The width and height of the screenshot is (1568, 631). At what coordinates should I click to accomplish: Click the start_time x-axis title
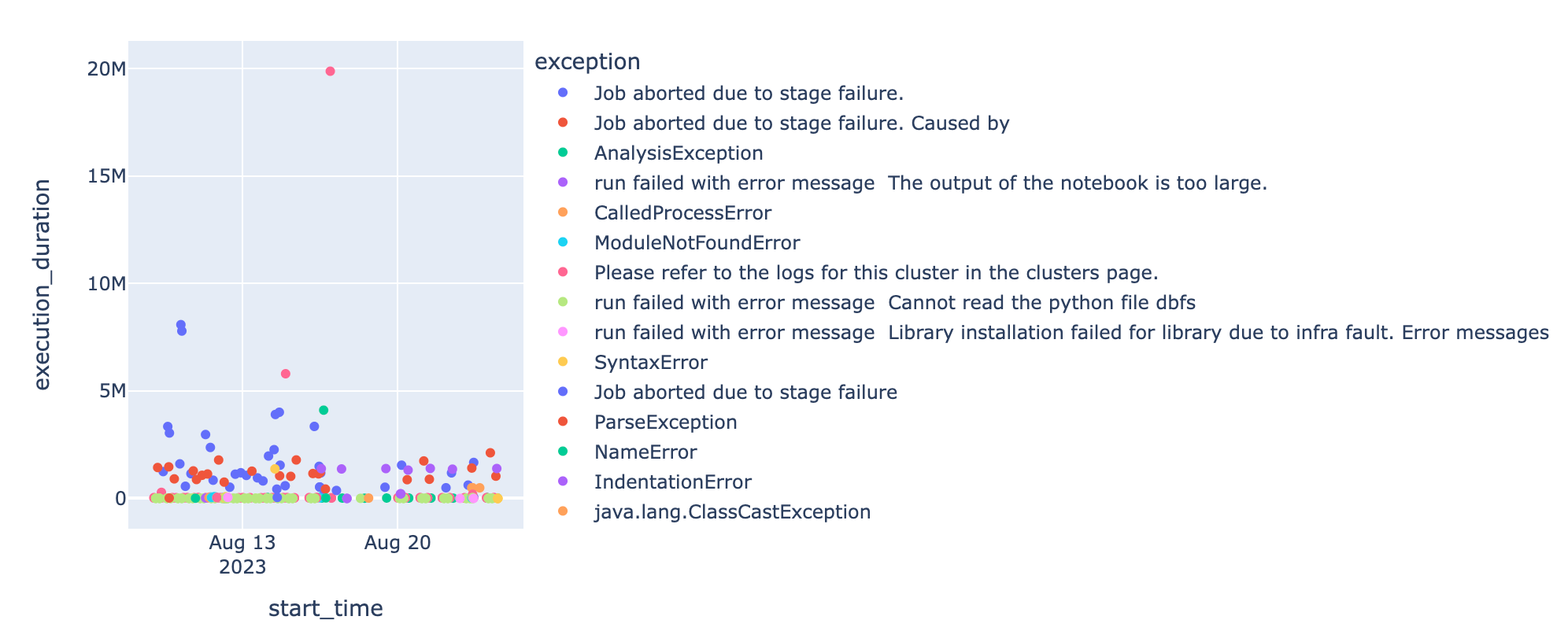tap(326, 608)
